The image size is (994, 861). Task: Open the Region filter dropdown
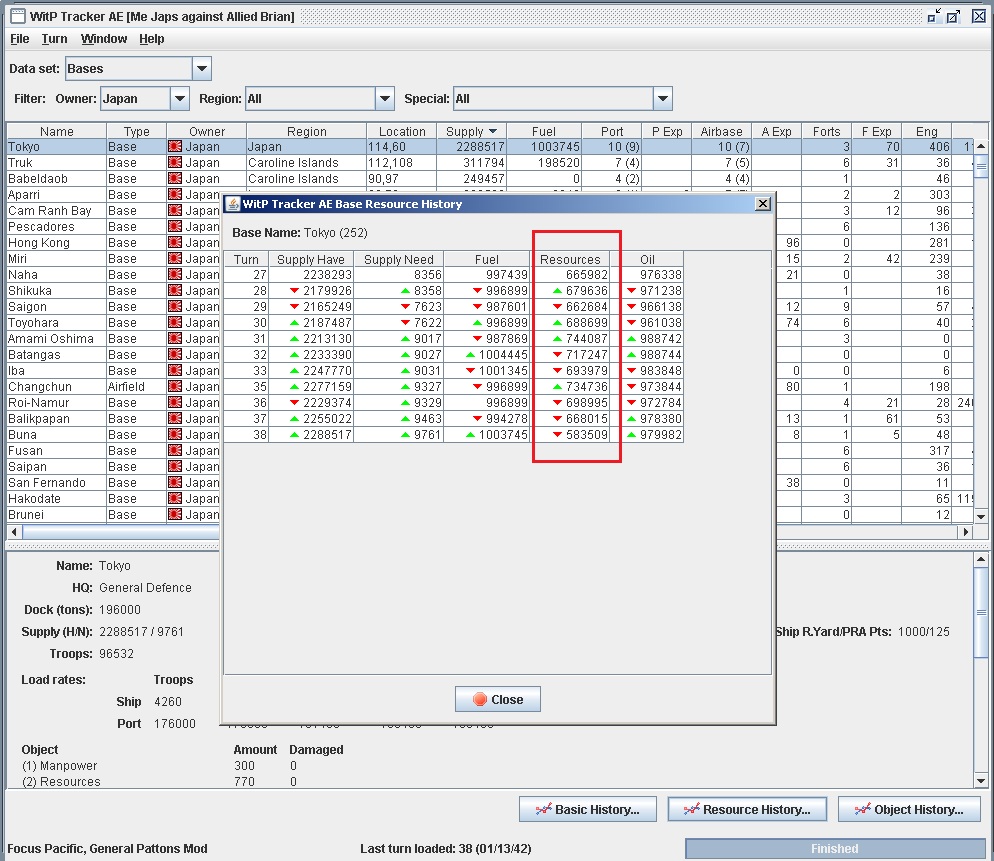(384, 98)
